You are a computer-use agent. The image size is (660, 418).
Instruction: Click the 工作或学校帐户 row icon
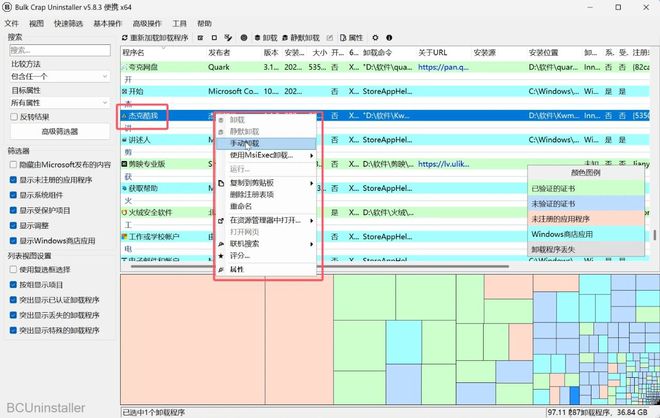pyautogui.click(x=125, y=237)
